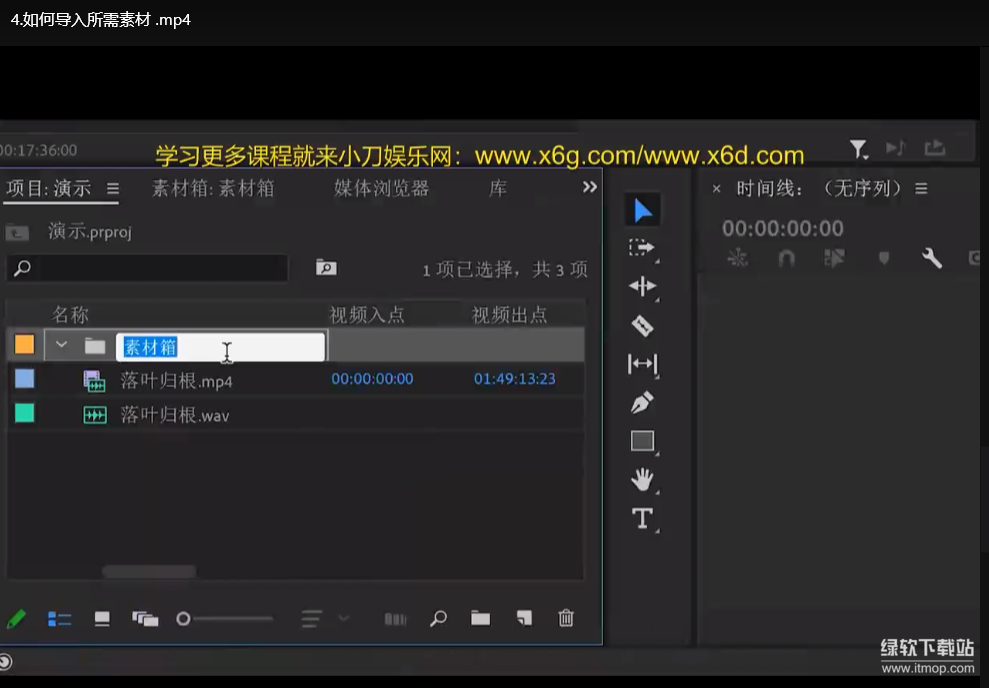Click the New Bin folder button

click(481, 618)
